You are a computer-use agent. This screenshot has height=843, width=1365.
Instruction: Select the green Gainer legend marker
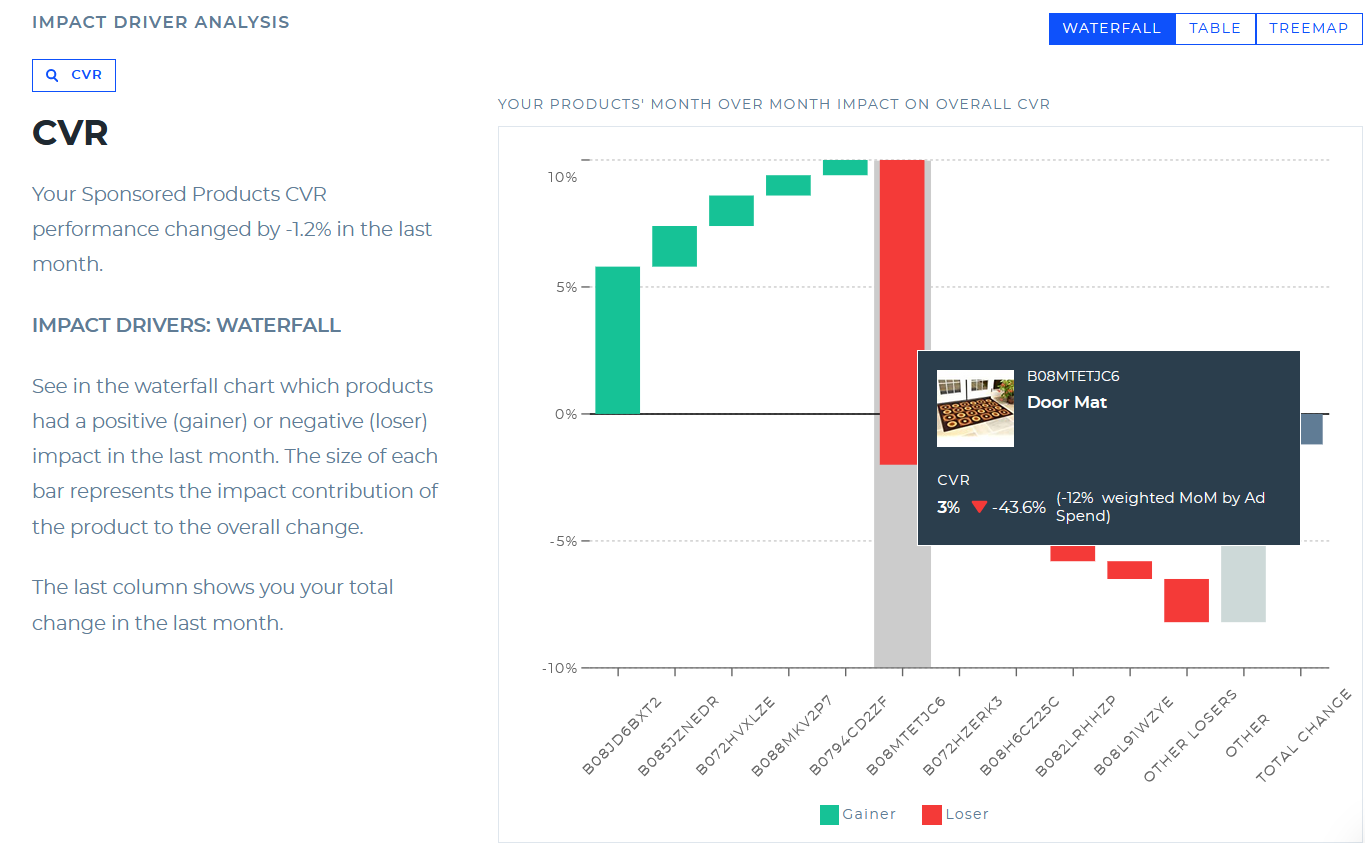tap(827, 814)
